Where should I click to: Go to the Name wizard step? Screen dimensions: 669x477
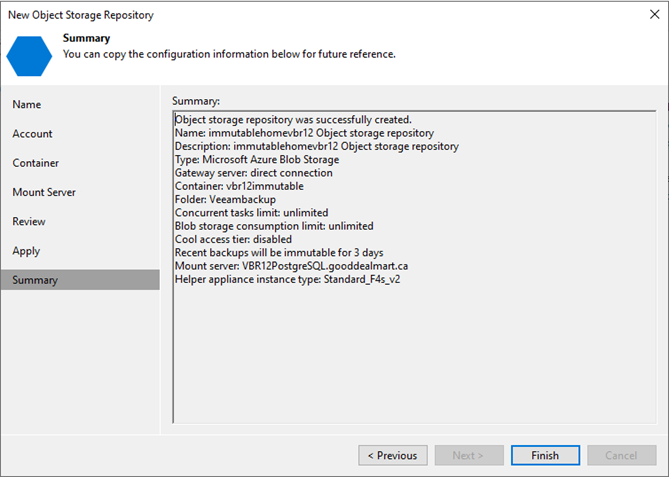point(27,105)
